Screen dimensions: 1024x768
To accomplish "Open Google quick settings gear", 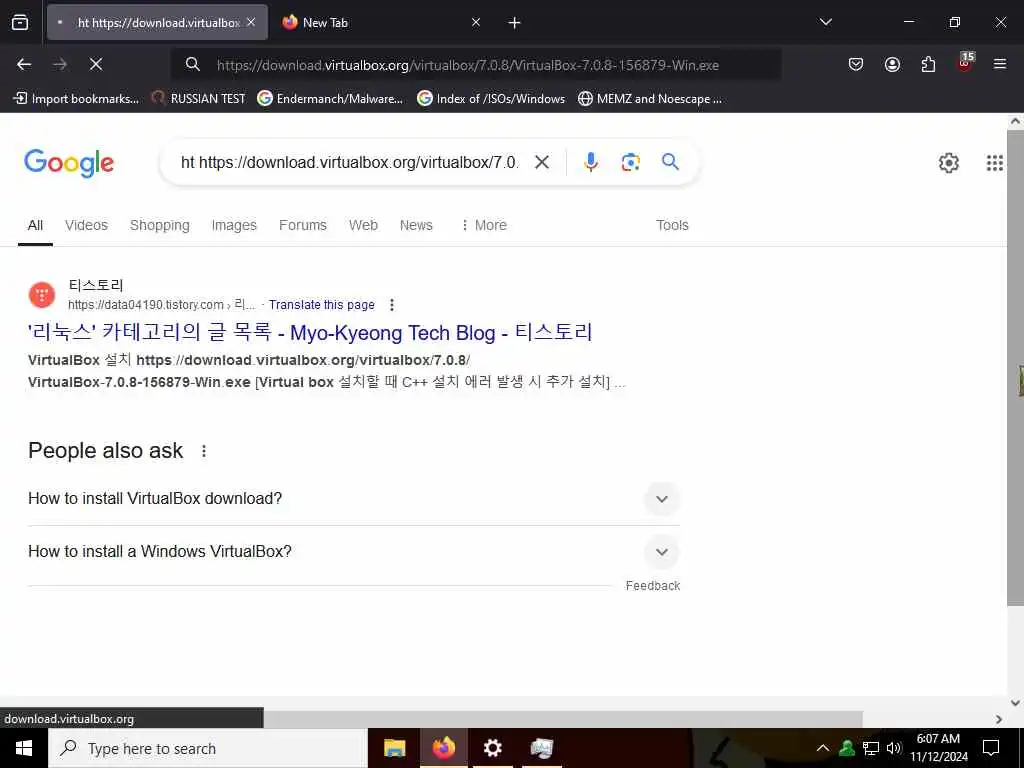I will 948,163.
